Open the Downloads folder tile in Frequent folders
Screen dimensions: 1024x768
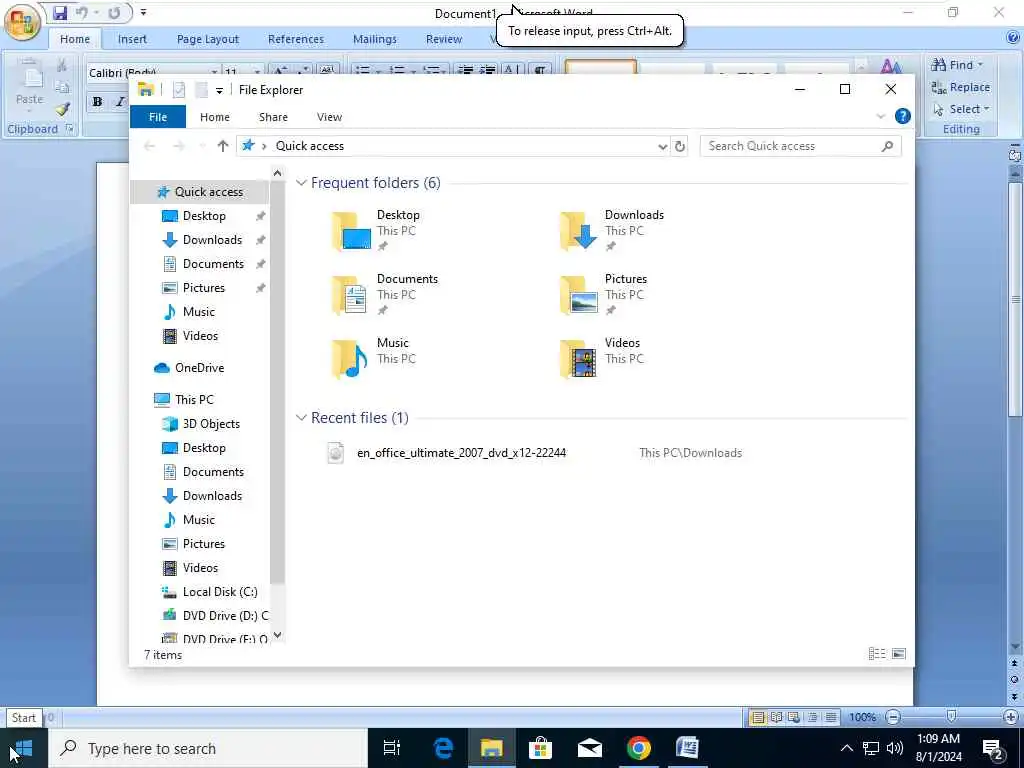611,231
